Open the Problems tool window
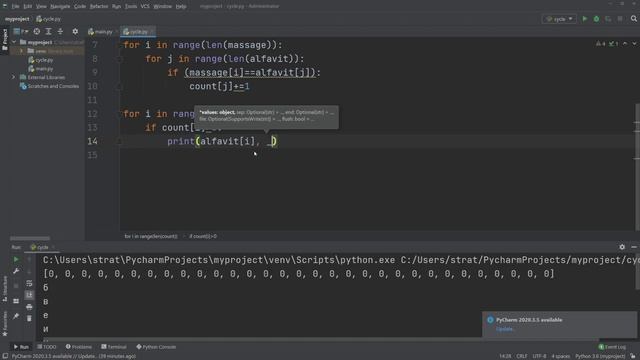The image size is (640, 360). coord(79,347)
